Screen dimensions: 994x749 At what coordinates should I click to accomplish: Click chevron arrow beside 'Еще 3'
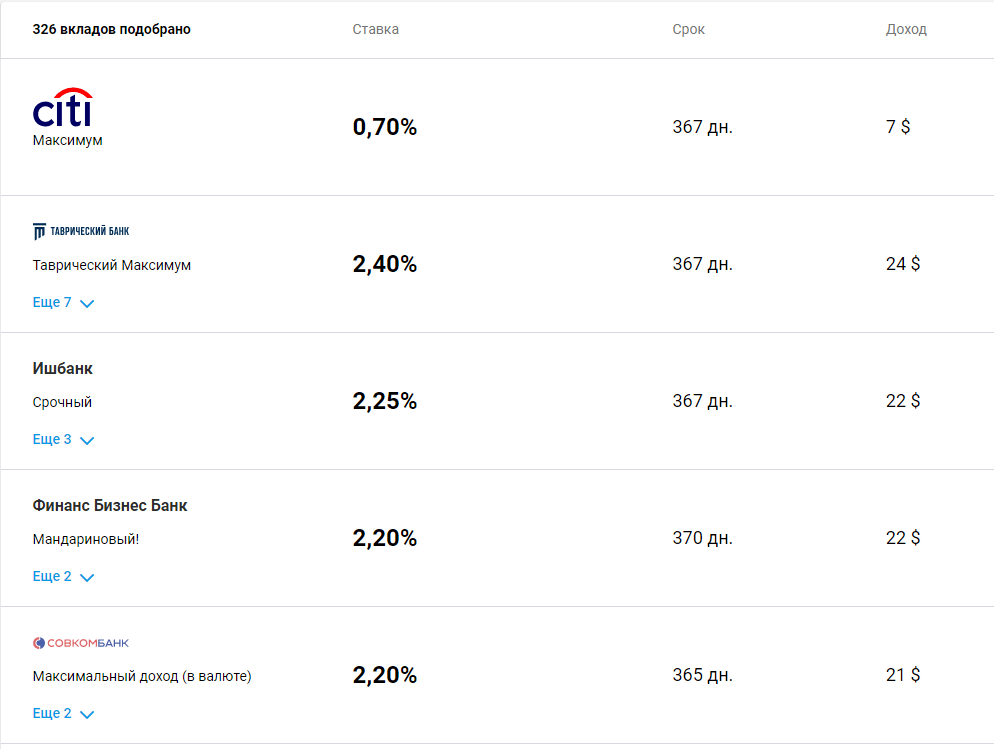87,440
